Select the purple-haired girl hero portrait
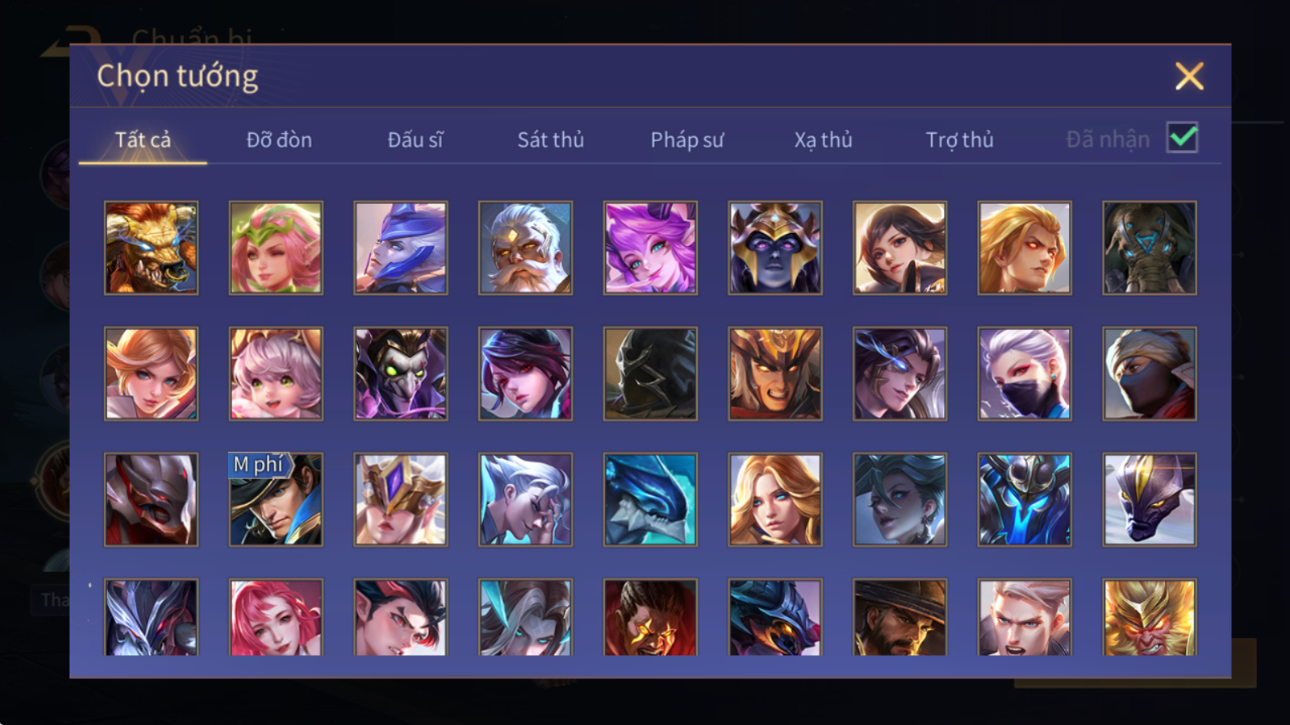The image size is (1290, 725). [650, 248]
